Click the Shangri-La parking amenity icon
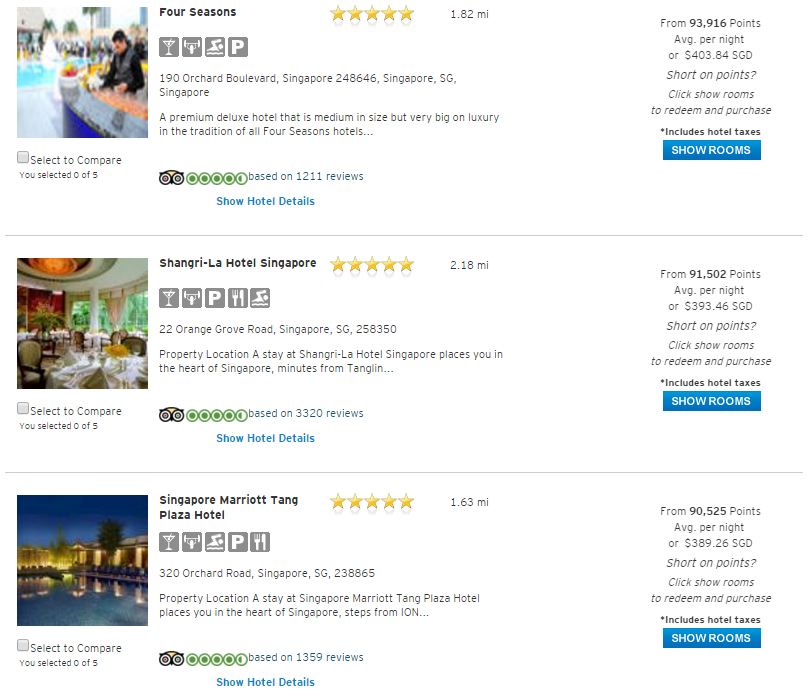This screenshot has width=812, height=700. pyautogui.click(x=215, y=298)
